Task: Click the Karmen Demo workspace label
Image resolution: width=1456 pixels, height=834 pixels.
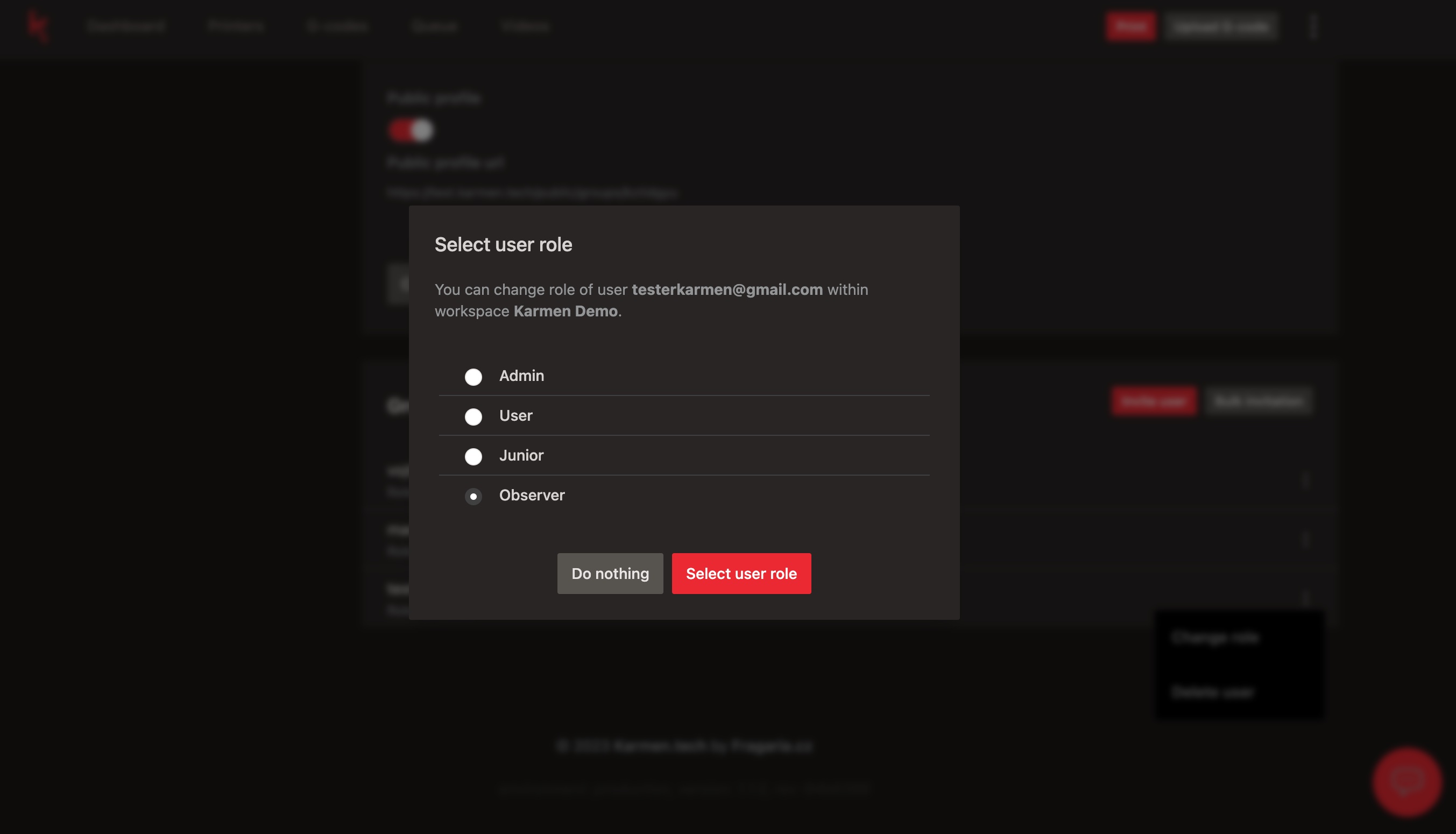Action: [565, 309]
